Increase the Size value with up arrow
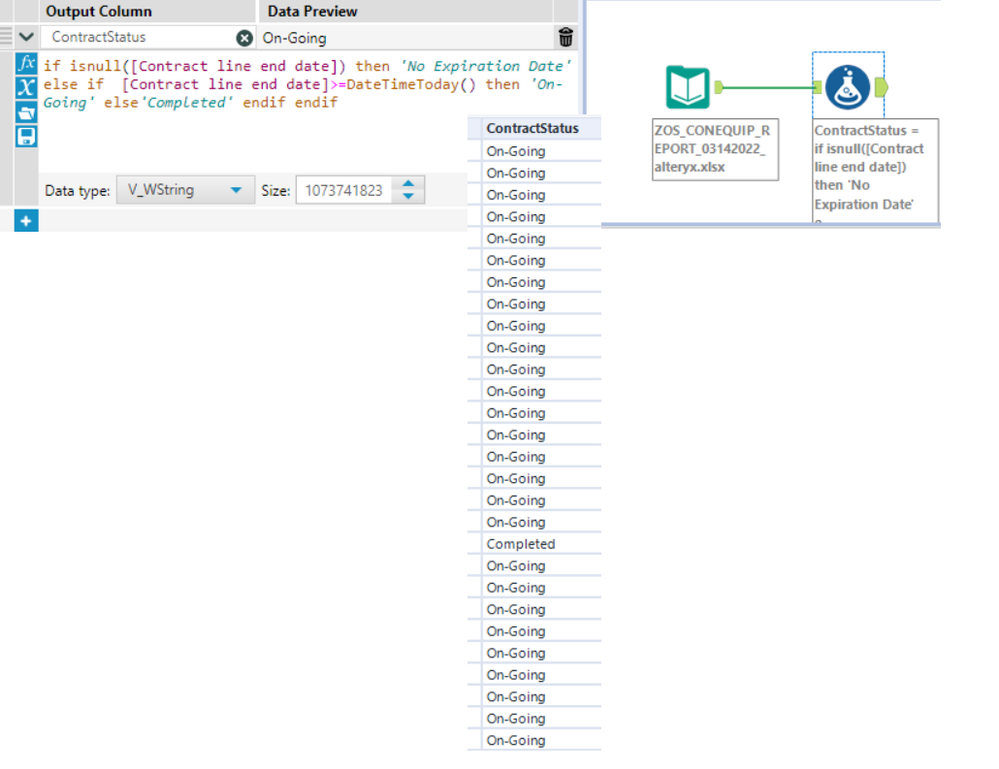The width and height of the screenshot is (999, 769). 408,183
